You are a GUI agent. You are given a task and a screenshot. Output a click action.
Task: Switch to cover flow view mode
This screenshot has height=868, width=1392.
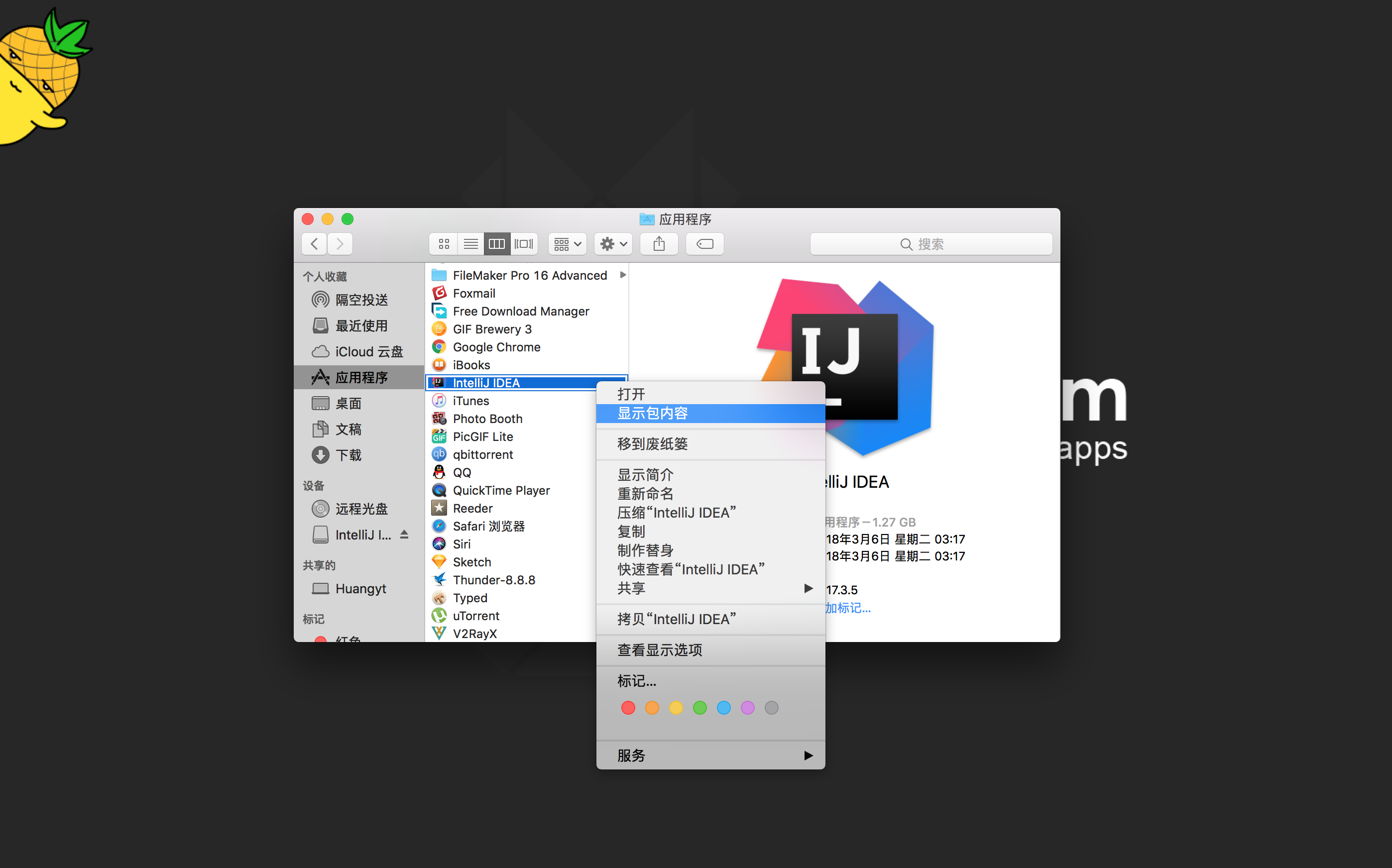pyautogui.click(x=524, y=244)
